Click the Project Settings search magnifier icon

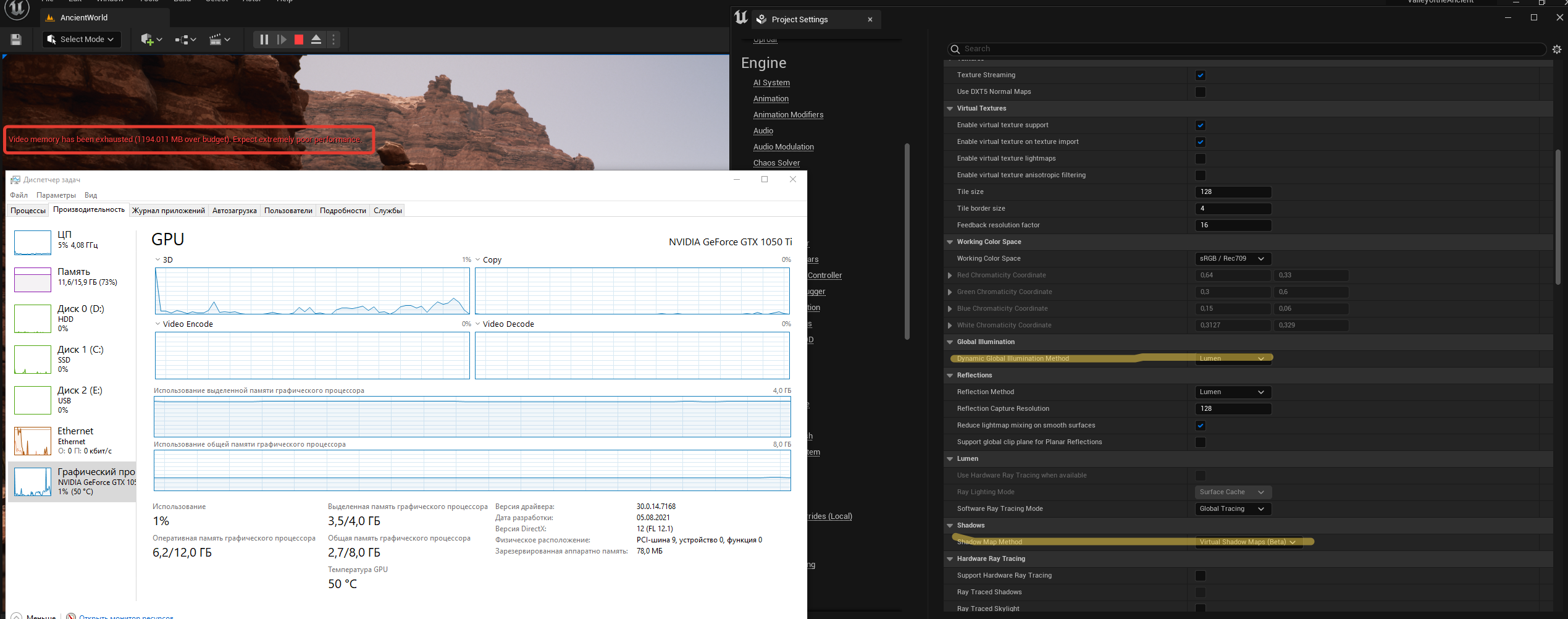955,49
